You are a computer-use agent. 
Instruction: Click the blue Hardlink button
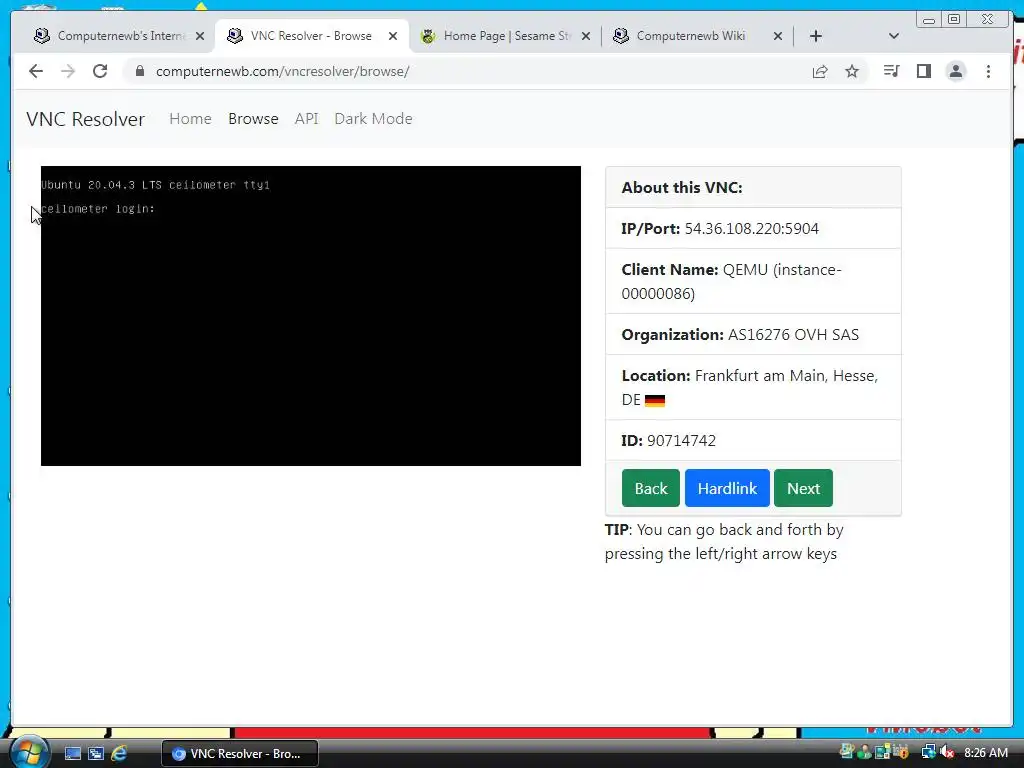tap(727, 488)
